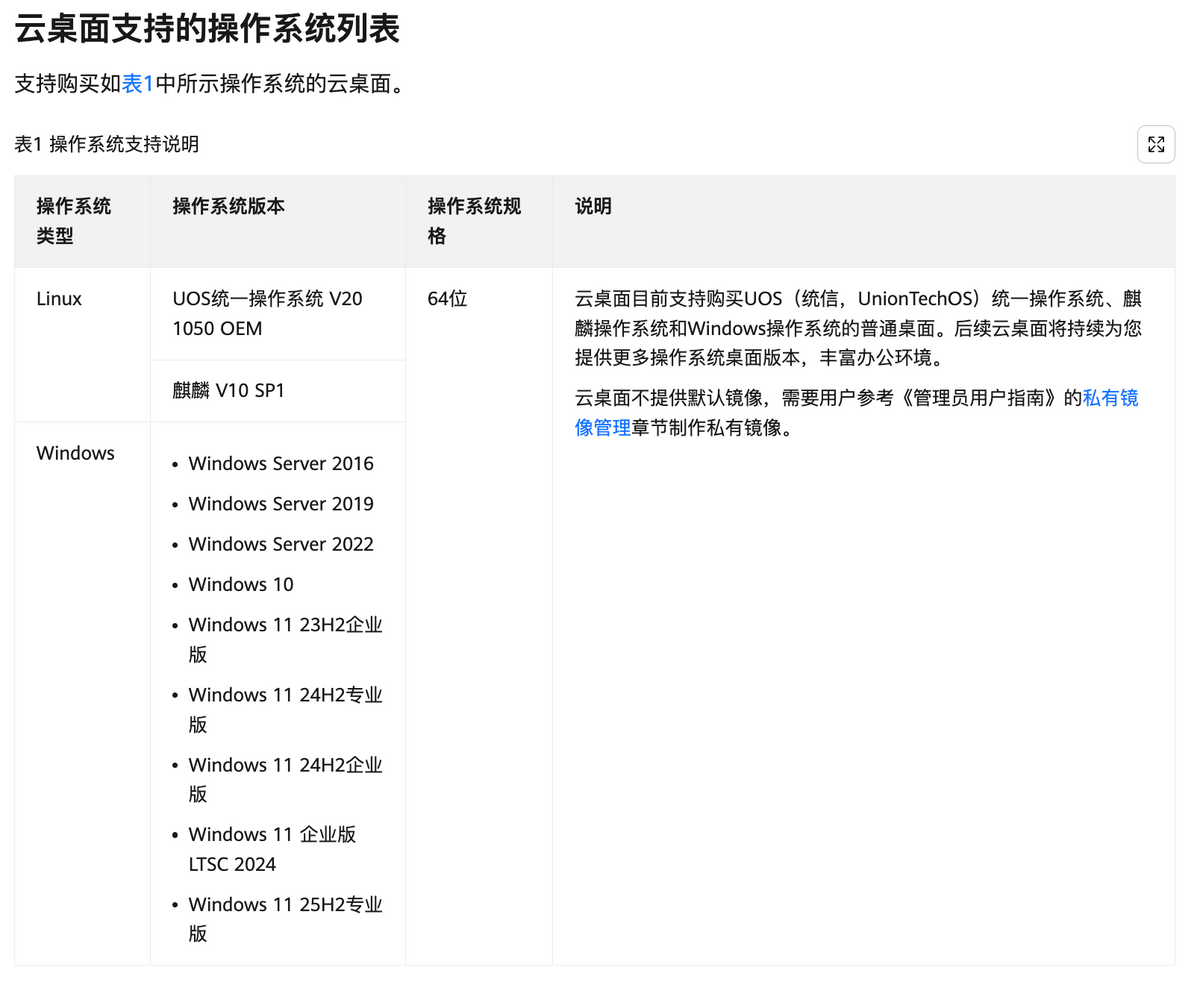Click the Windows 11 23H2企业版 list item
Image resolution: width=1200 pixels, height=985 pixels.
(286, 639)
